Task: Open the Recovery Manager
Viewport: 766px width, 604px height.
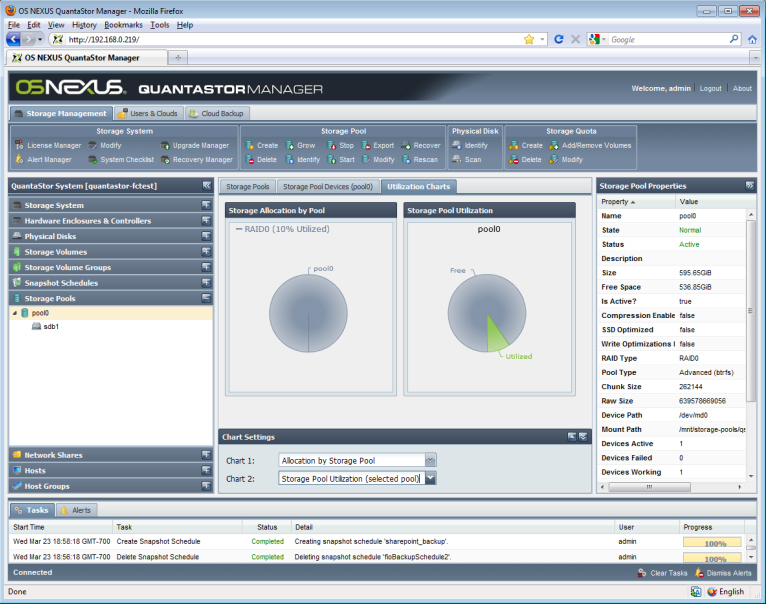Action: (x=197, y=160)
